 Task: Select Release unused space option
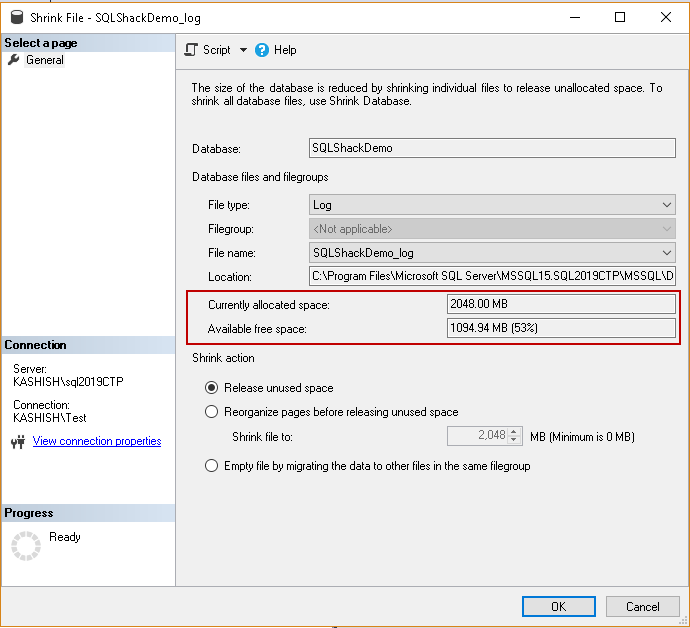211,388
